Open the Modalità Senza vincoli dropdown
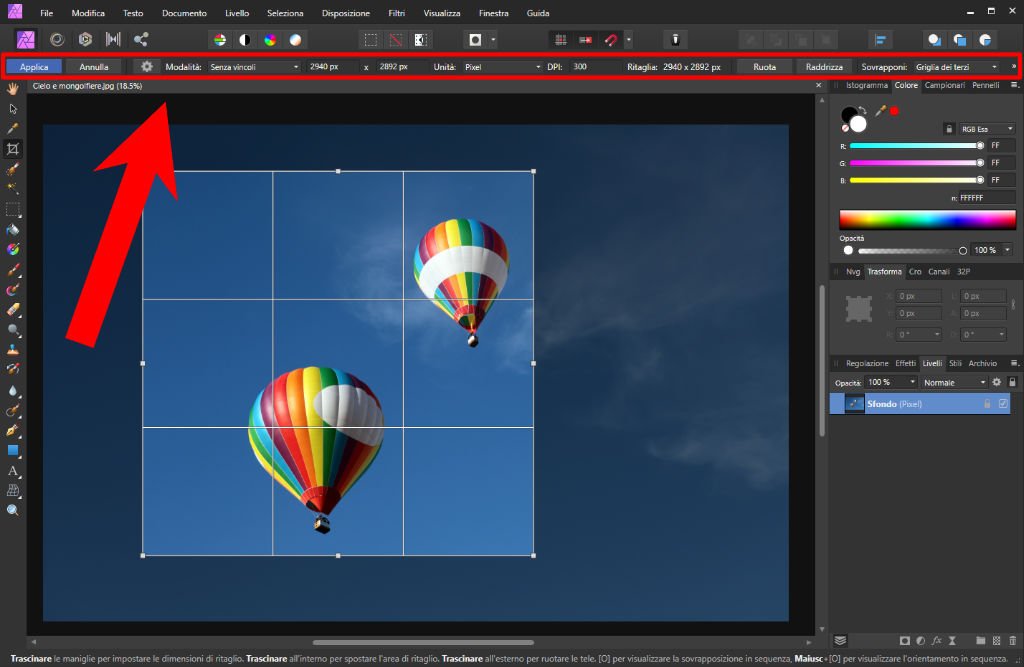The image size is (1024, 667). (253, 67)
